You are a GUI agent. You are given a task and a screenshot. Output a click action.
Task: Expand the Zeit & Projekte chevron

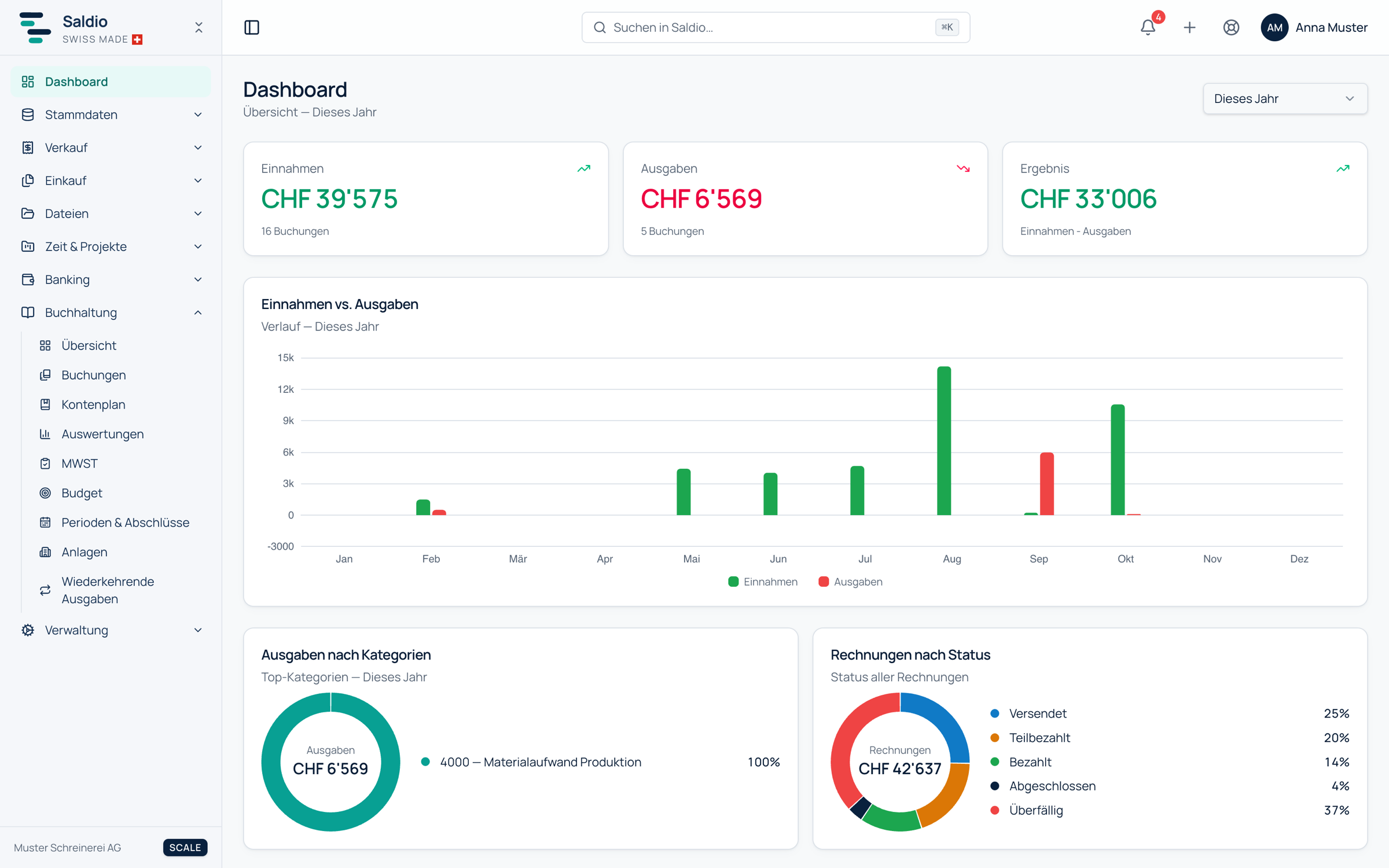tap(198, 247)
